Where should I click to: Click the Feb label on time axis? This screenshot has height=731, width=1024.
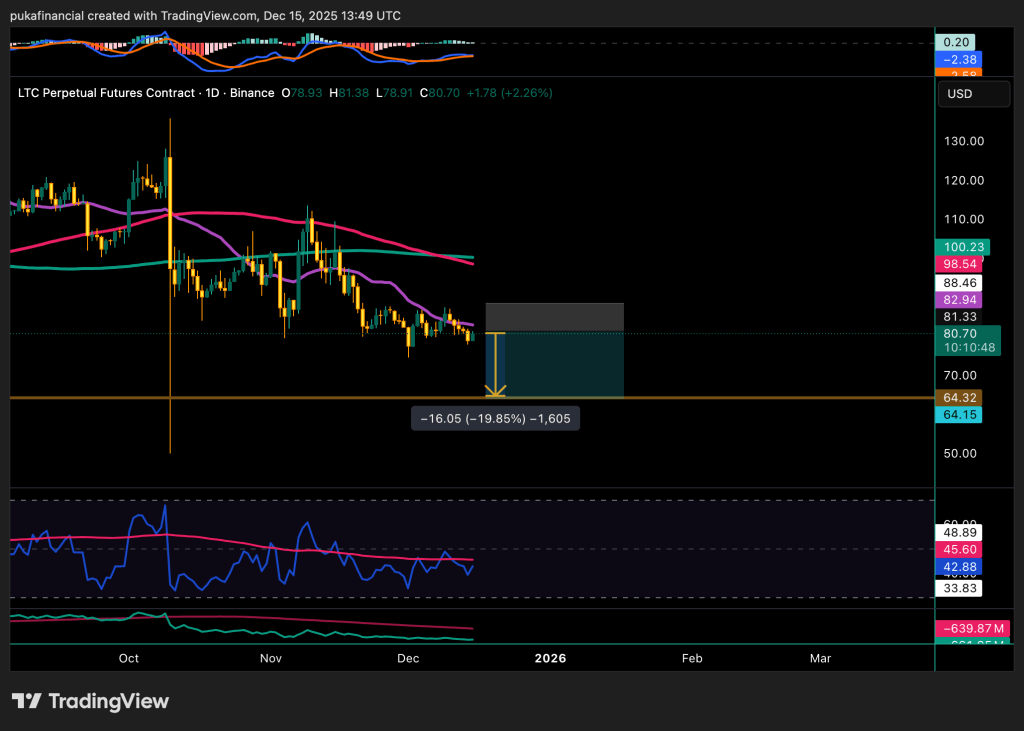pyautogui.click(x=691, y=658)
